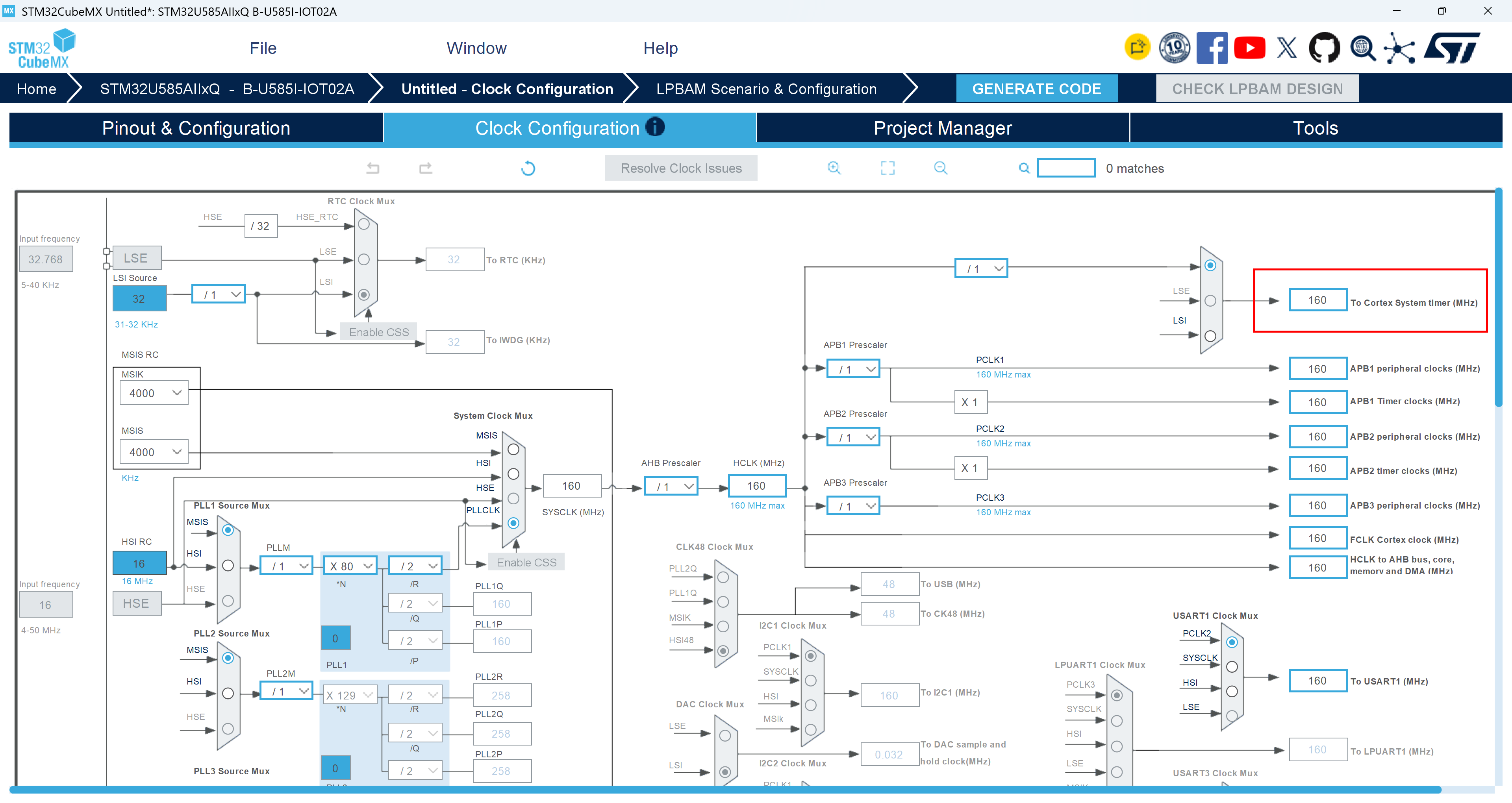The height and width of the screenshot is (803, 1512).
Task: Click the STM32CubeMX logo
Action: tap(42, 48)
